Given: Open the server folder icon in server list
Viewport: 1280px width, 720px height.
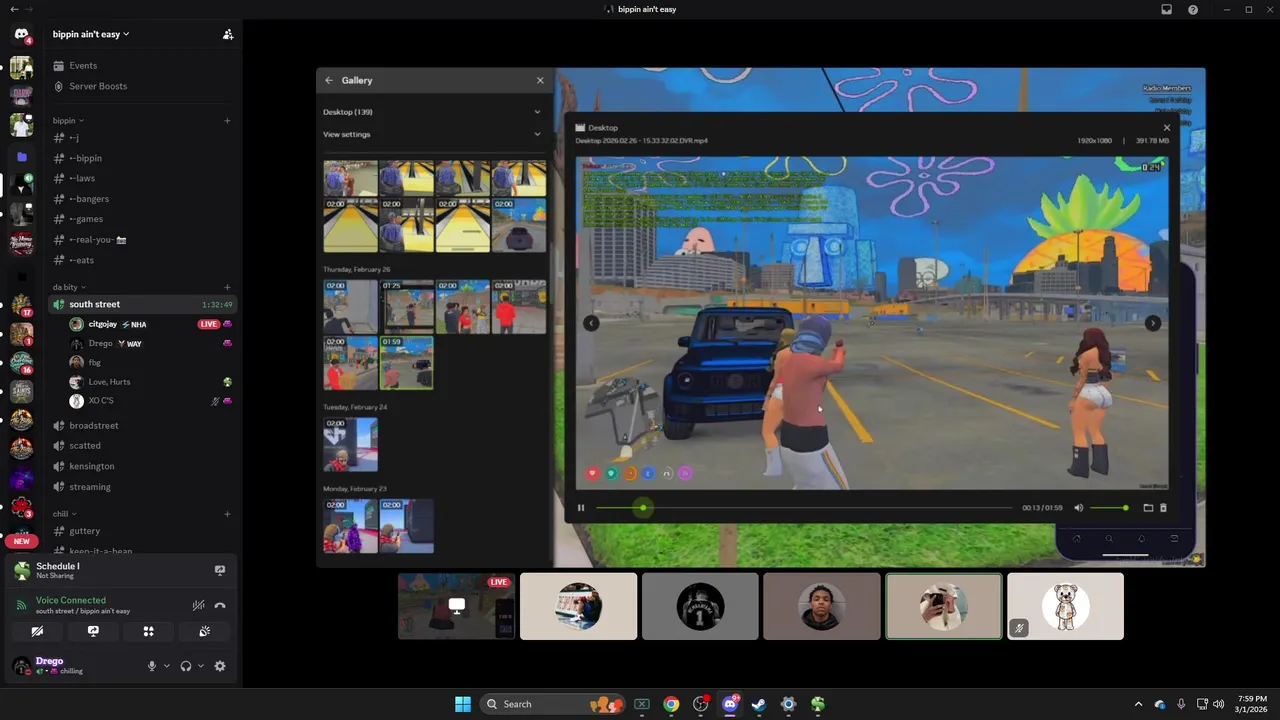Looking at the screenshot, I should coord(22,157).
